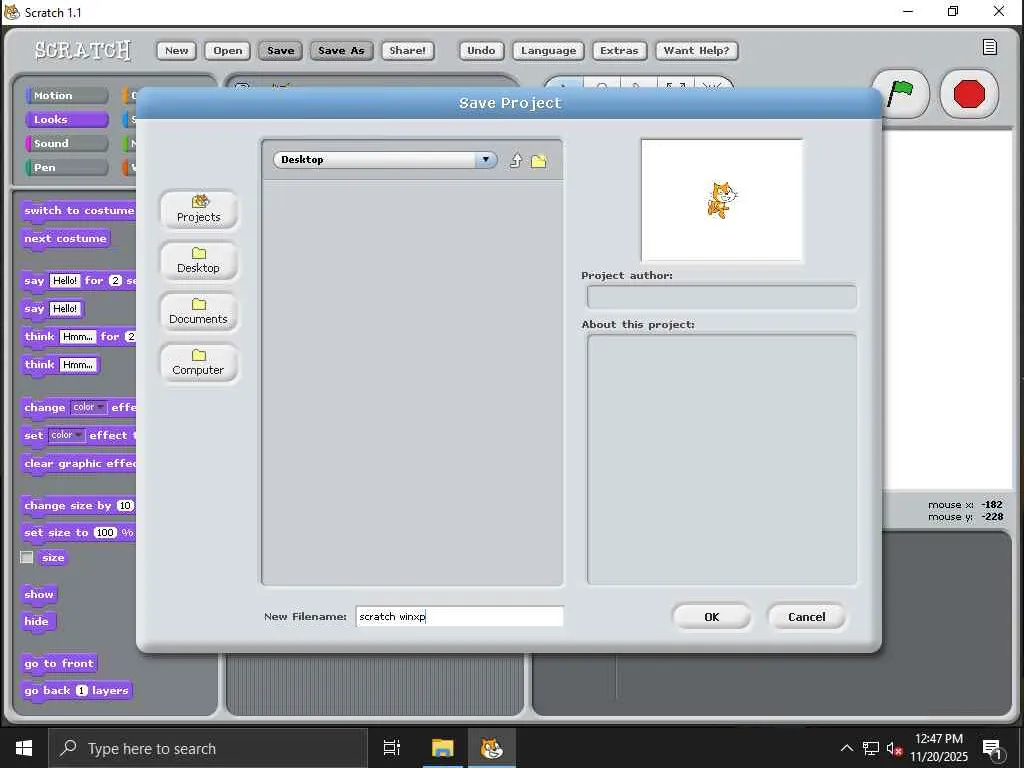Screen dimensions: 1024x768
Task: Click the next costume block
Action: click(65, 239)
